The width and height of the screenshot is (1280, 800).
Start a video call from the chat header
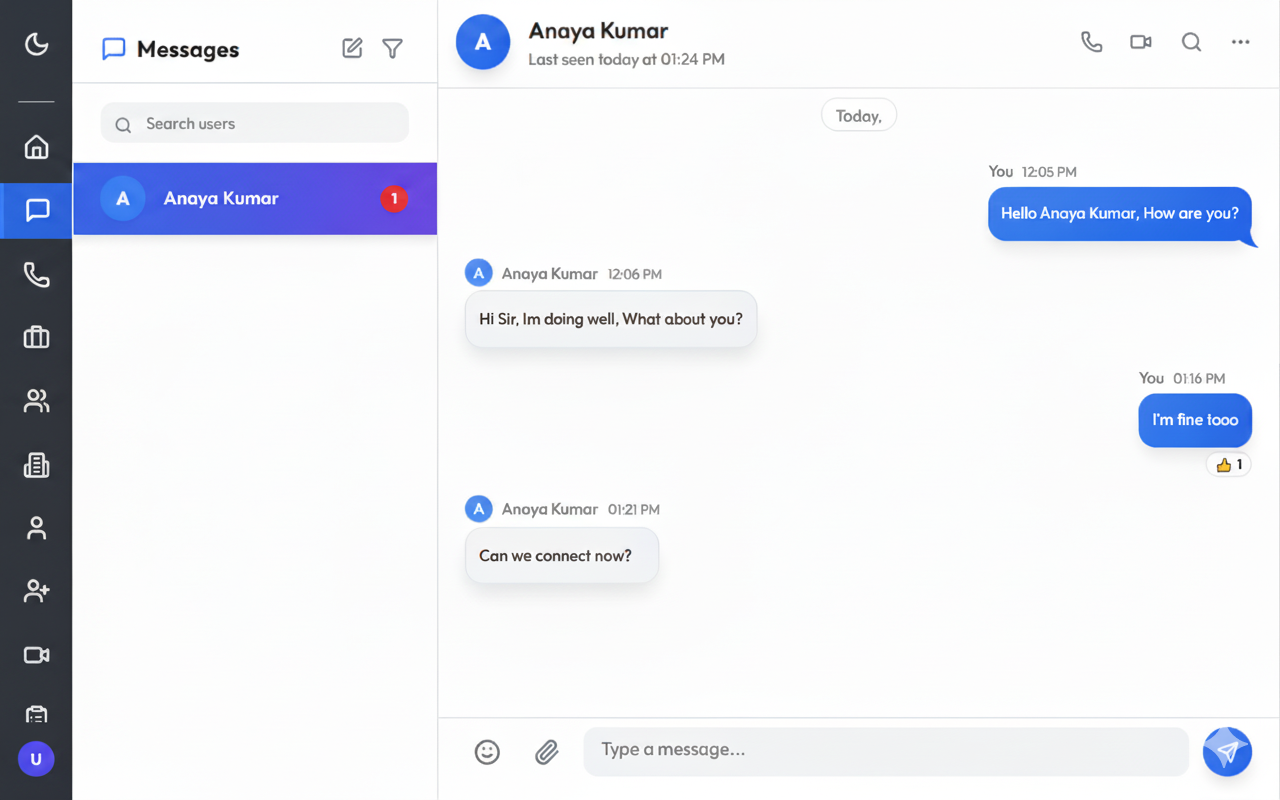coord(1140,42)
